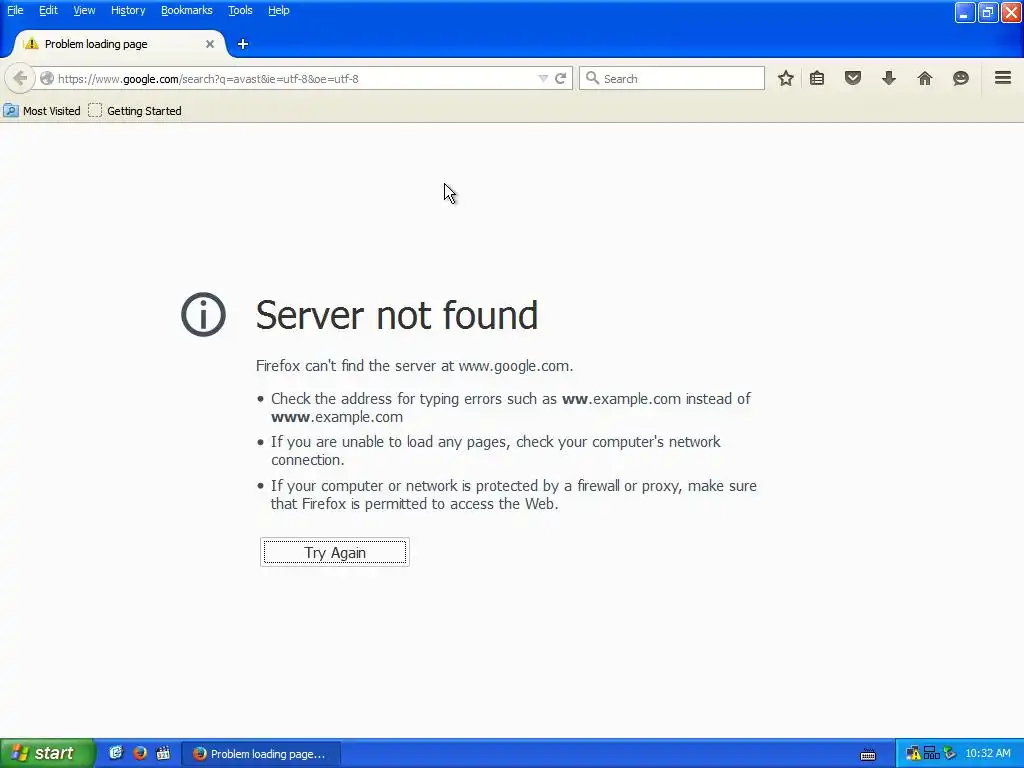Viewport: 1024px width, 768px height.
Task: Open the Downloads arrow icon
Action: click(889, 78)
